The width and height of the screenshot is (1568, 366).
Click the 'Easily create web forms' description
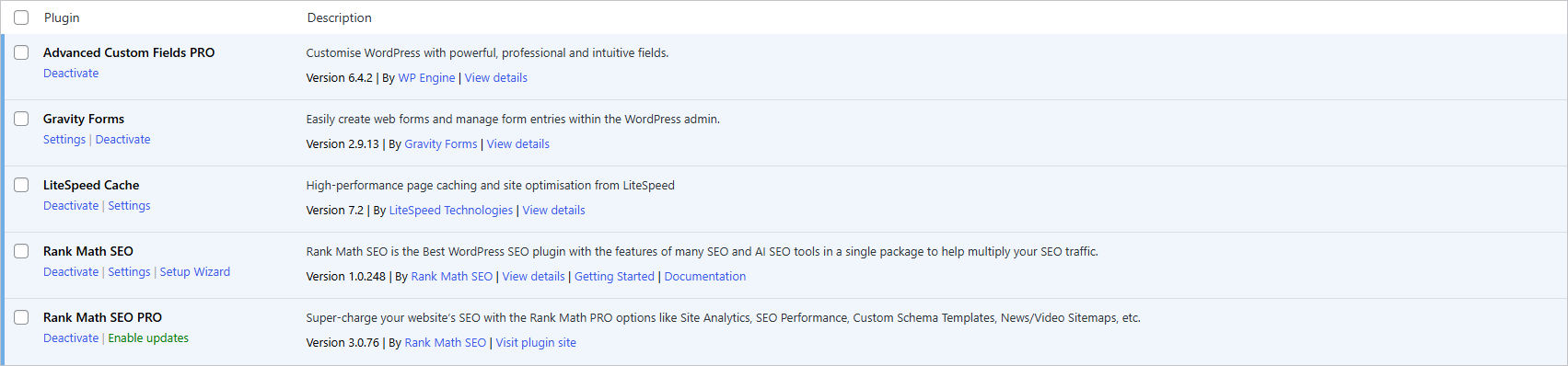click(x=513, y=120)
